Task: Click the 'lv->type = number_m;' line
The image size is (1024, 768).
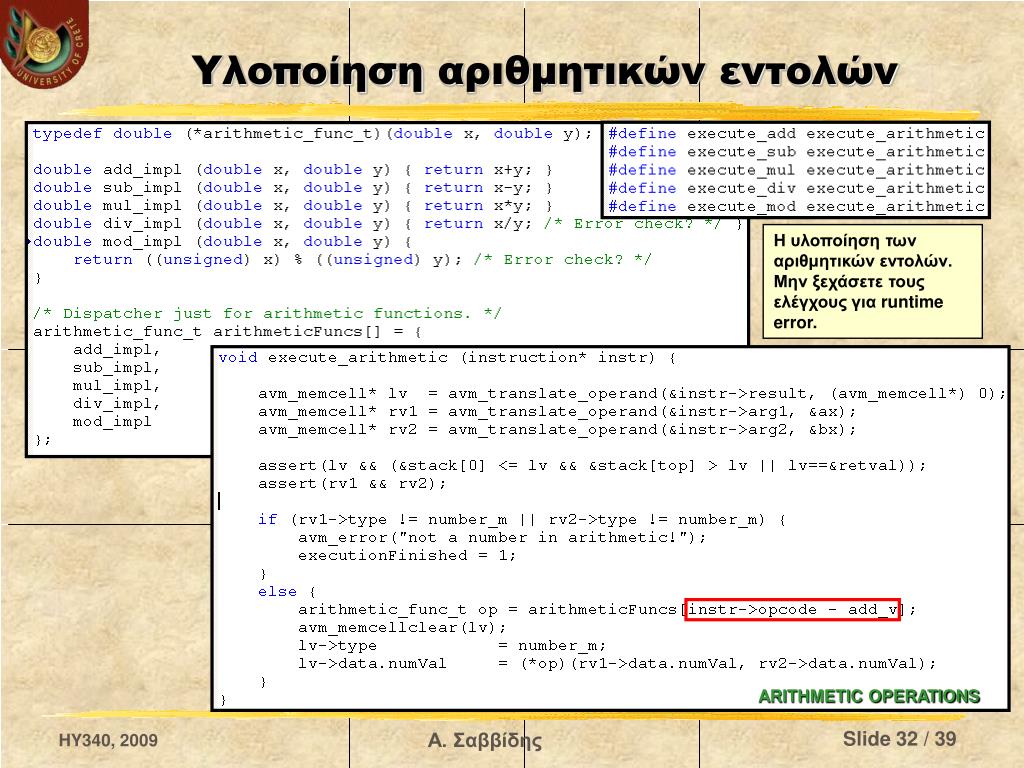Action: [x=452, y=646]
